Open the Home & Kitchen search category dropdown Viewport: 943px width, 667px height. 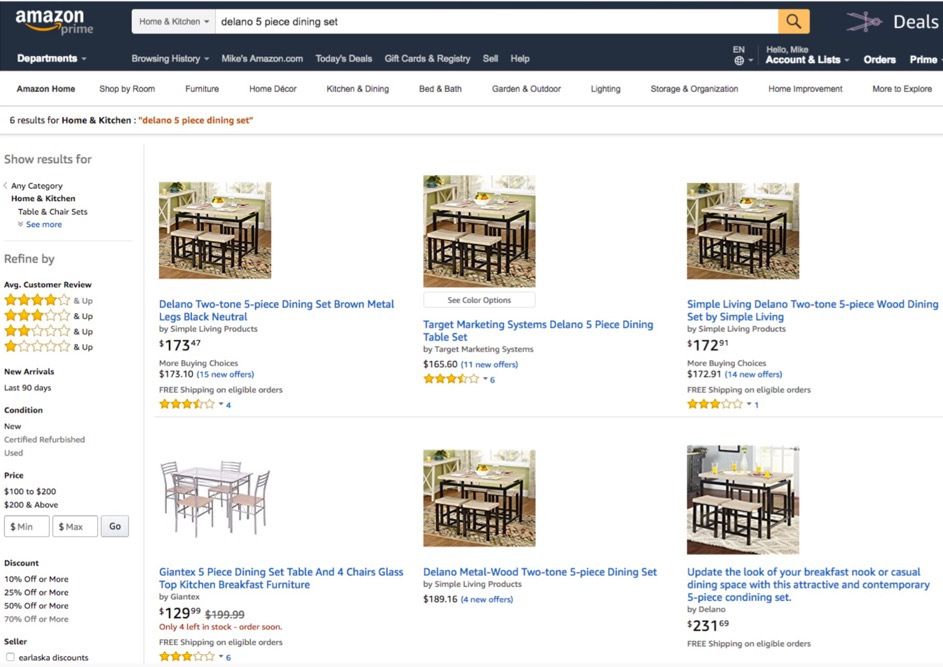coord(174,21)
